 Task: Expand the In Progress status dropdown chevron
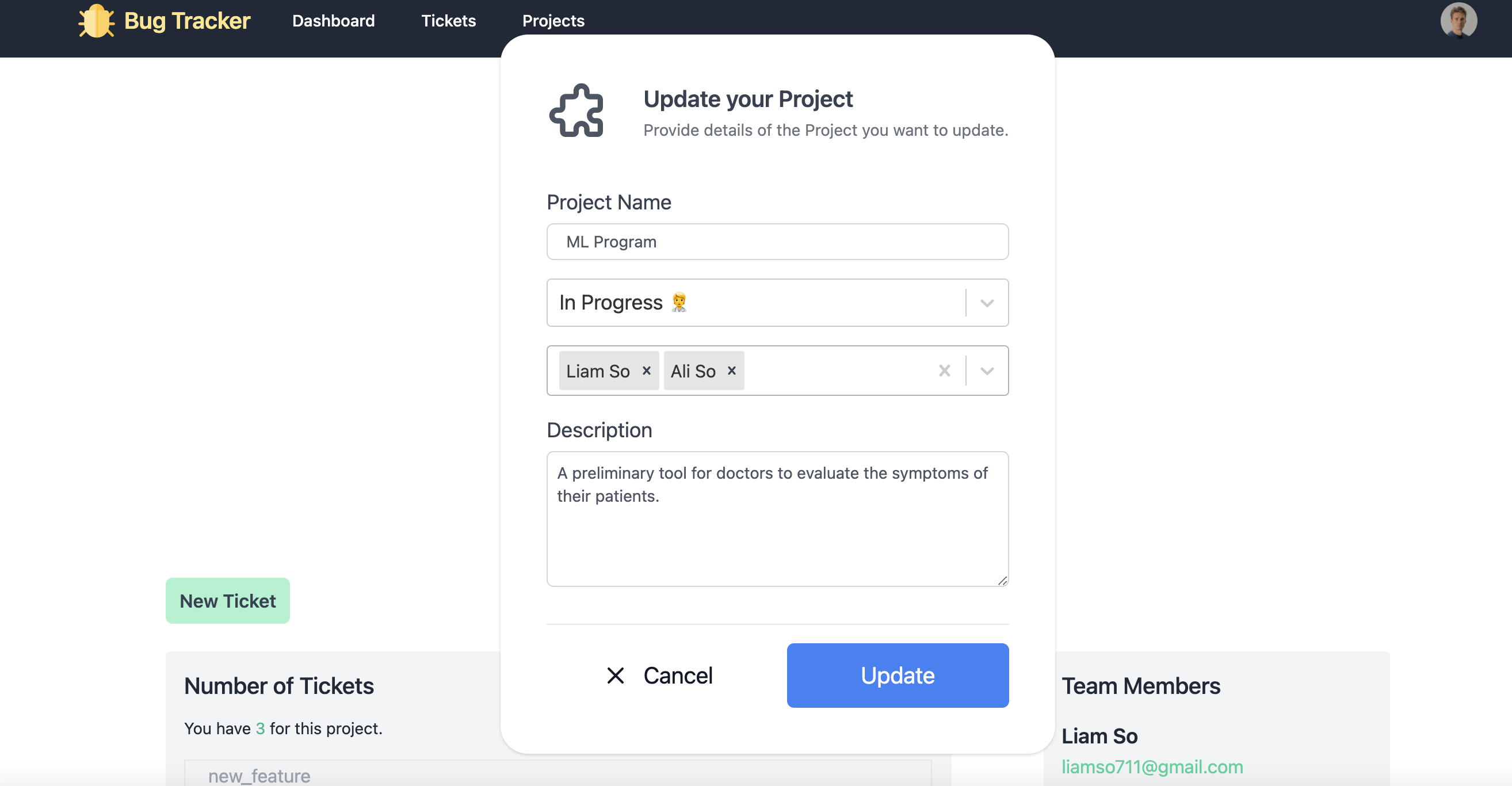click(x=987, y=303)
